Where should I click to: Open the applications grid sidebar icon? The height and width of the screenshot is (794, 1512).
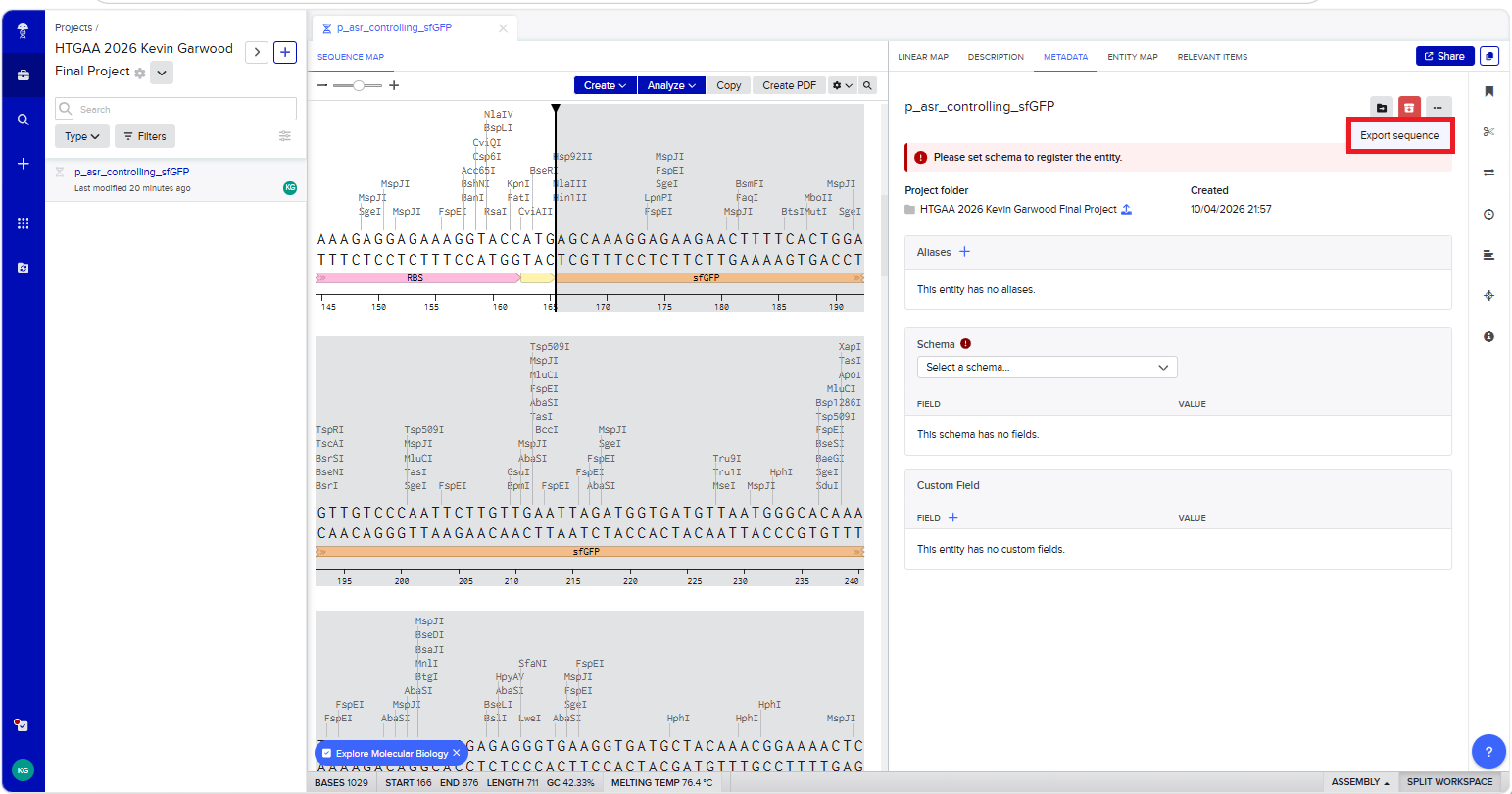click(x=24, y=223)
